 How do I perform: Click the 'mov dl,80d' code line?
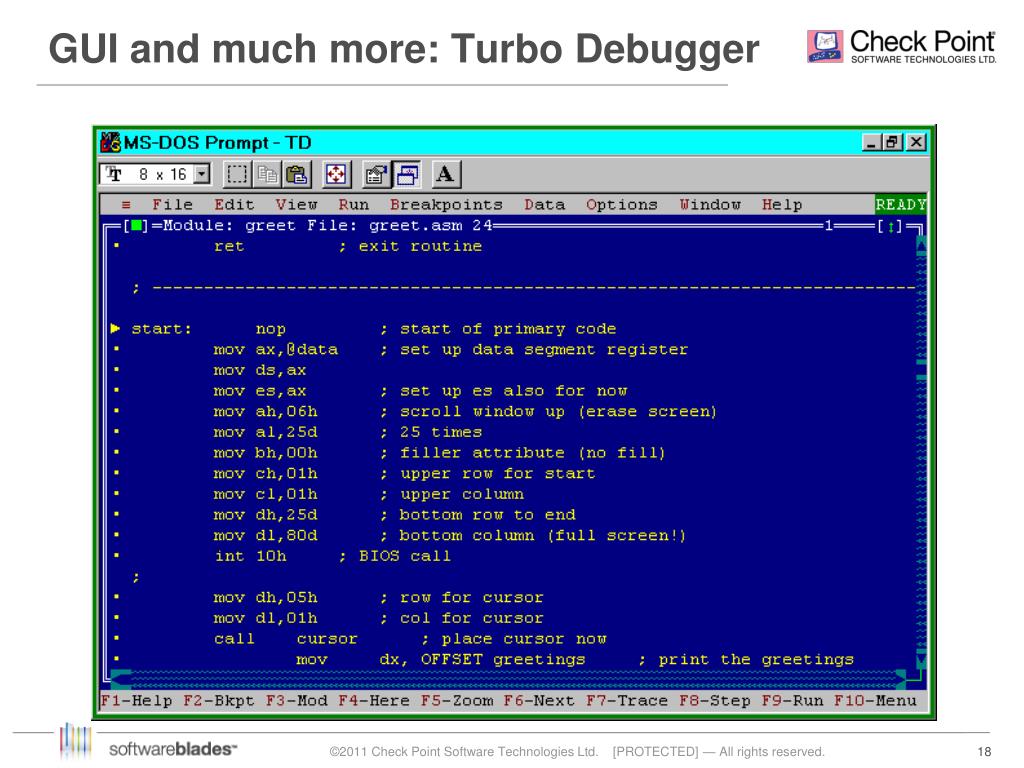(x=450, y=536)
